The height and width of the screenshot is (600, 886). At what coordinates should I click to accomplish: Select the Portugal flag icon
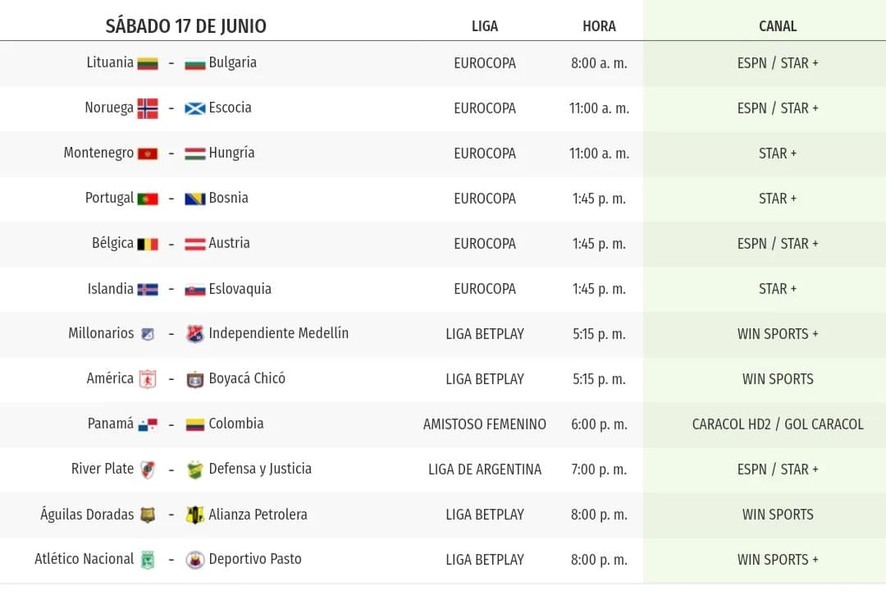coord(147,199)
